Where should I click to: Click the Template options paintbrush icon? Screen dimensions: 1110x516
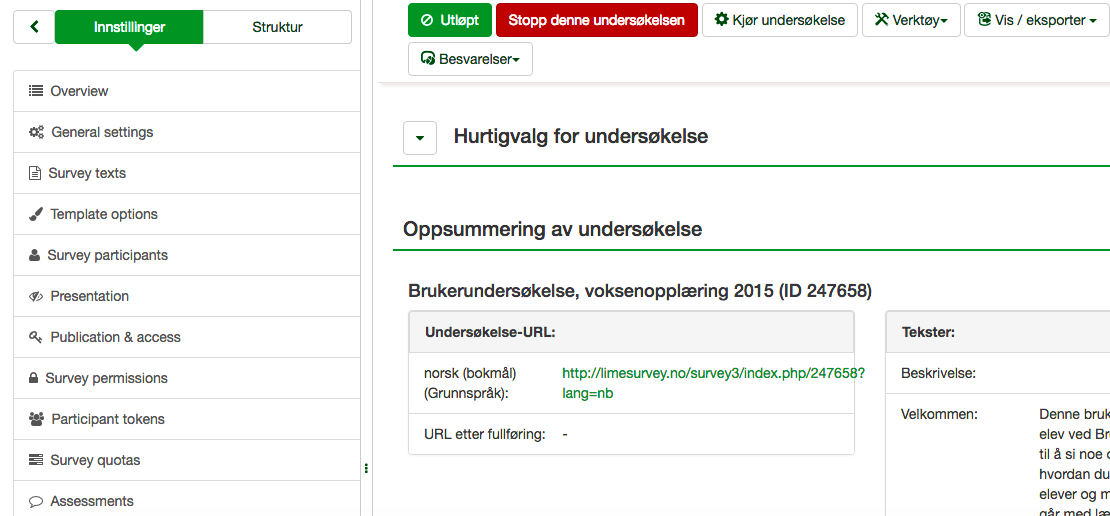click(x=36, y=214)
